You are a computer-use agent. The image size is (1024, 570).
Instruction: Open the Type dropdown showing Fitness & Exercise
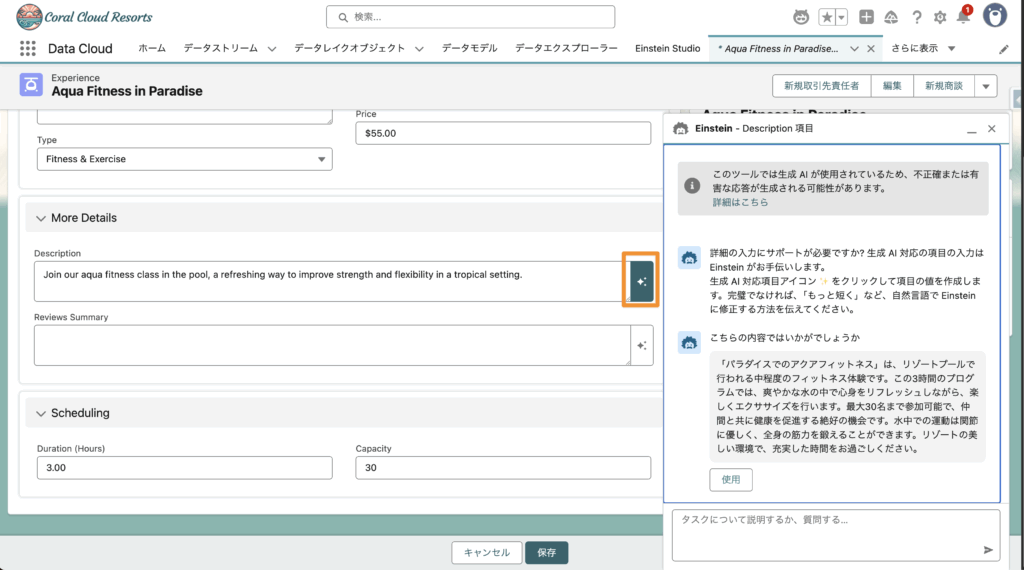tap(184, 159)
